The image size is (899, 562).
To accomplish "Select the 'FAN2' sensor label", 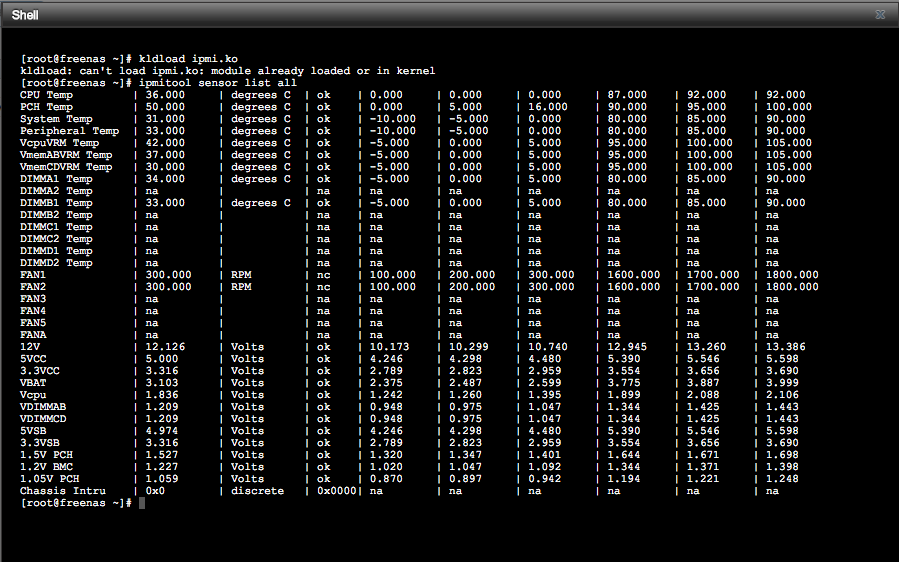I will [33, 287].
